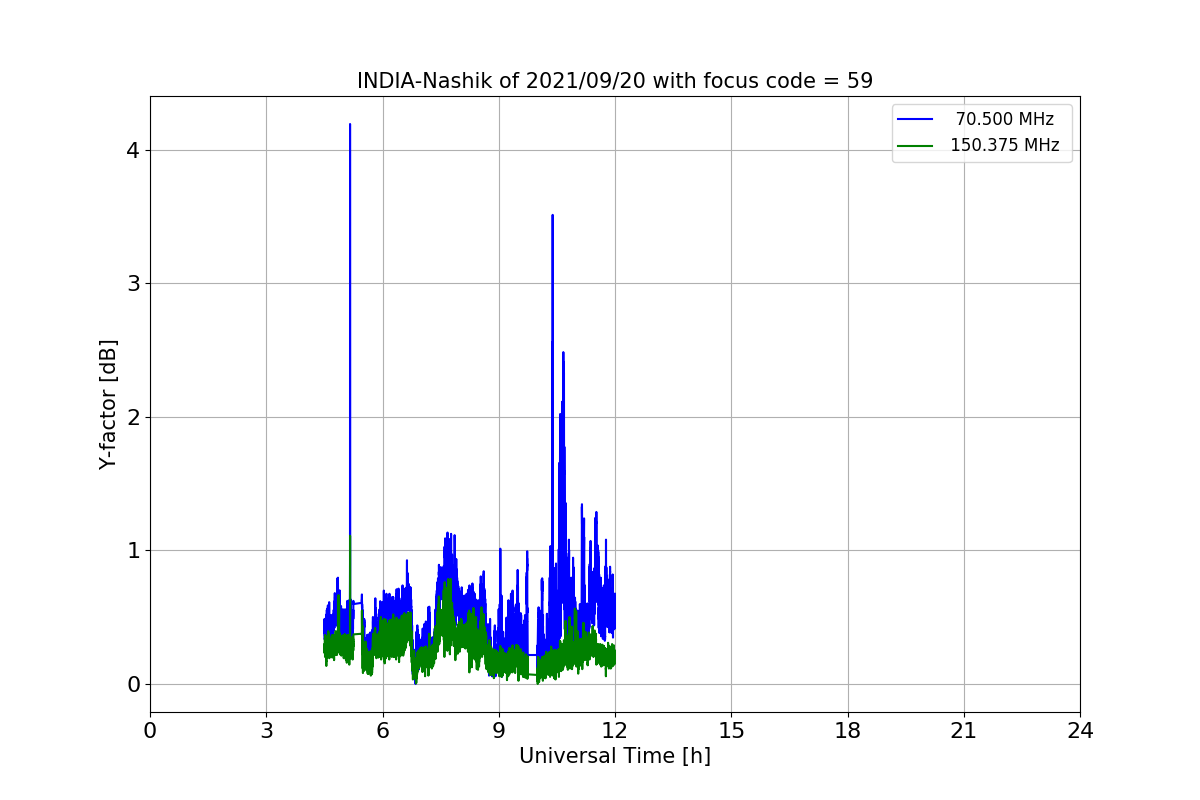The width and height of the screenshot is (1200, 800).
Task: Click x-axis tick label '0'
Action: click(150, 731)
